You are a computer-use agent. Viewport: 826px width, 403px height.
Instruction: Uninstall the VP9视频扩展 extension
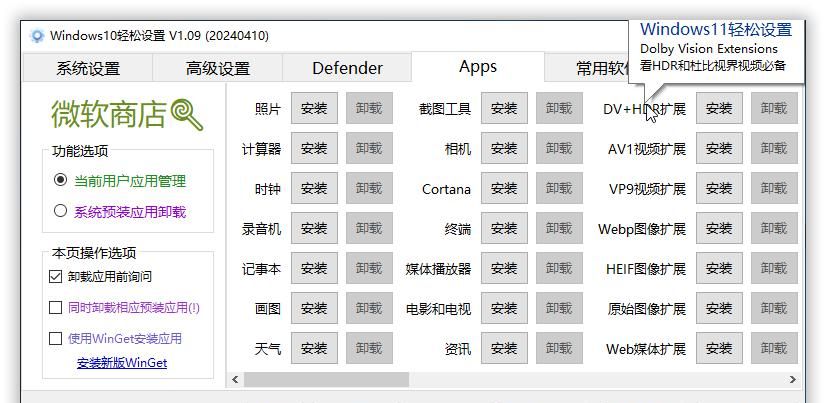774,189
